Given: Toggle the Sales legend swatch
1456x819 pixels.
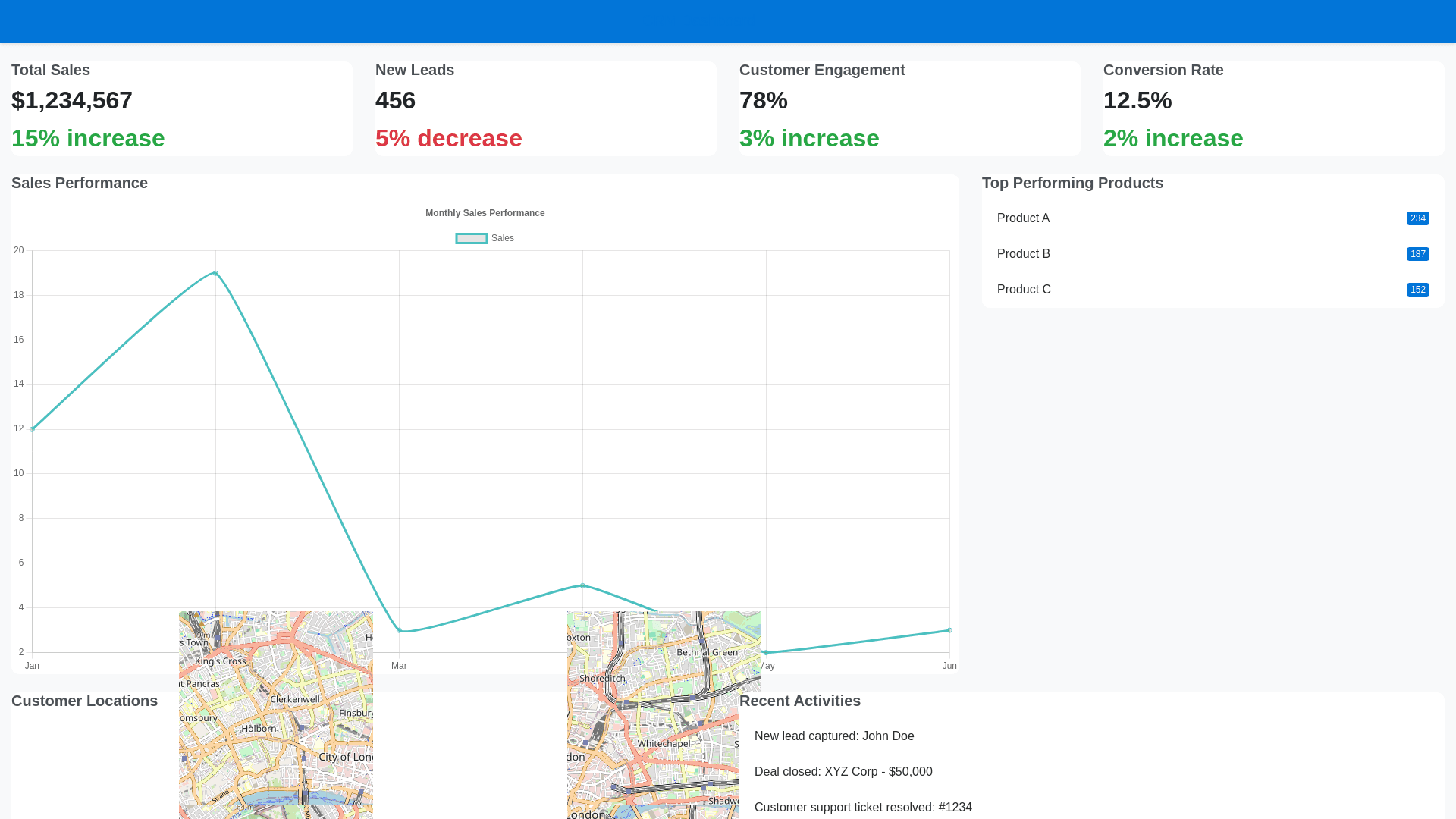Looking at the screenshot, I should 471,238.
